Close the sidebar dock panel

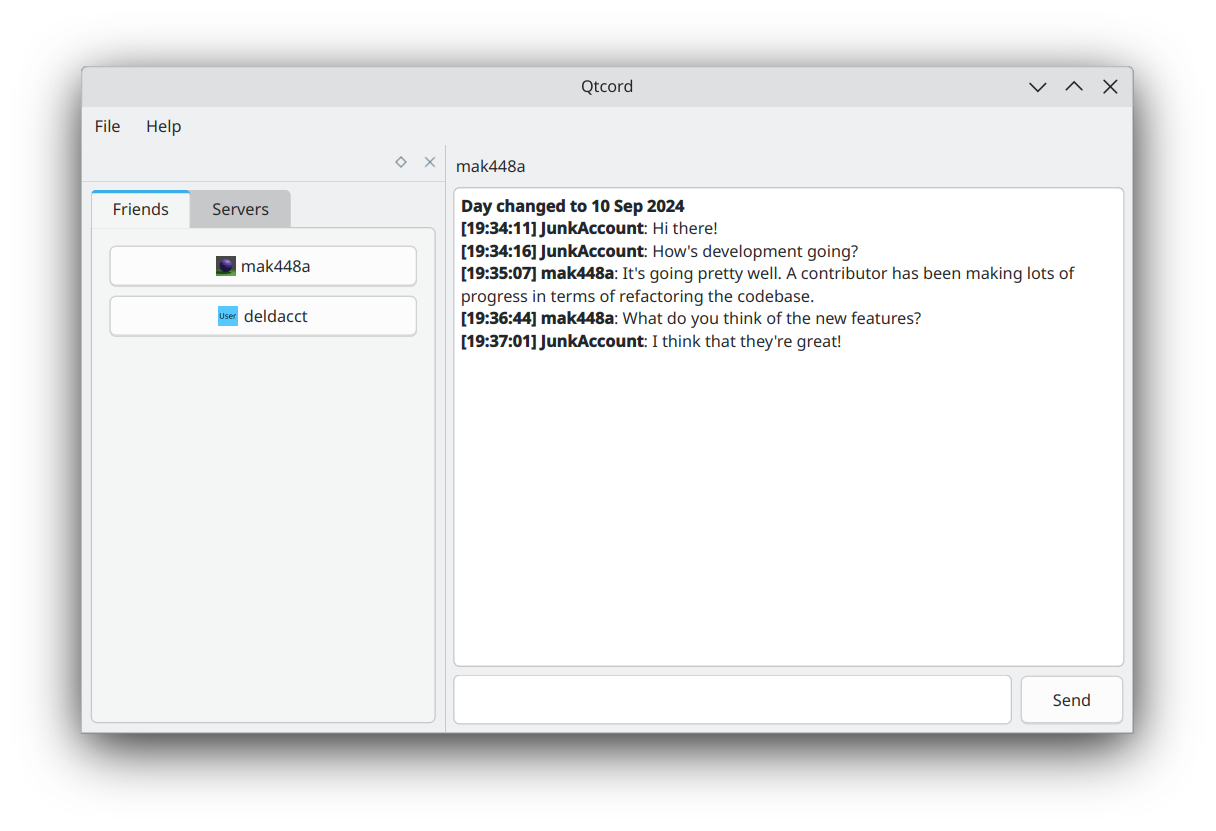coord(430,162)
